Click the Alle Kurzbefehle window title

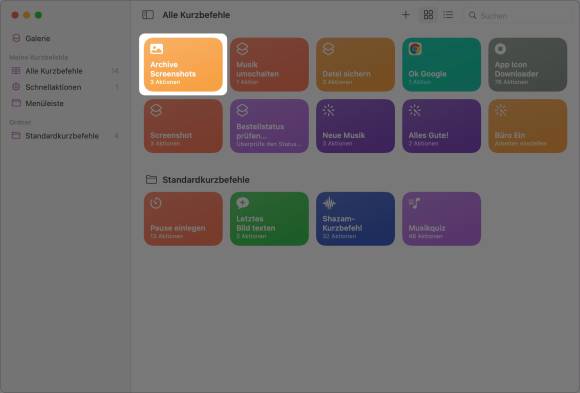point(196,15)
